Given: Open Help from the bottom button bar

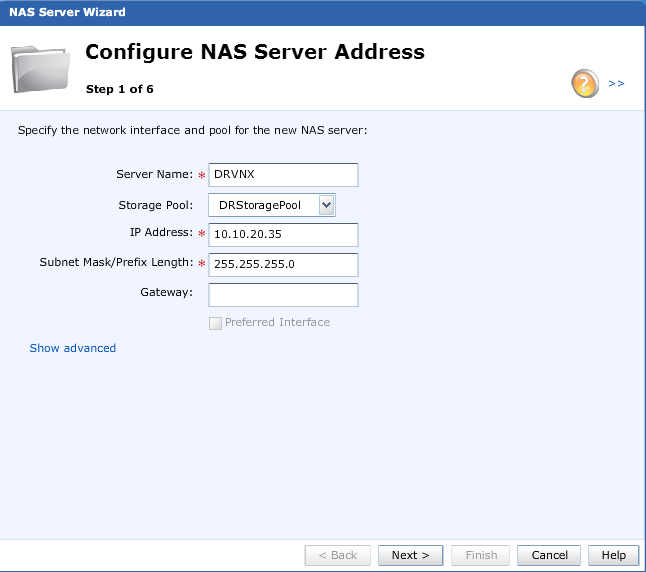Looking at the screenshot, I should (x=613, y=555).
